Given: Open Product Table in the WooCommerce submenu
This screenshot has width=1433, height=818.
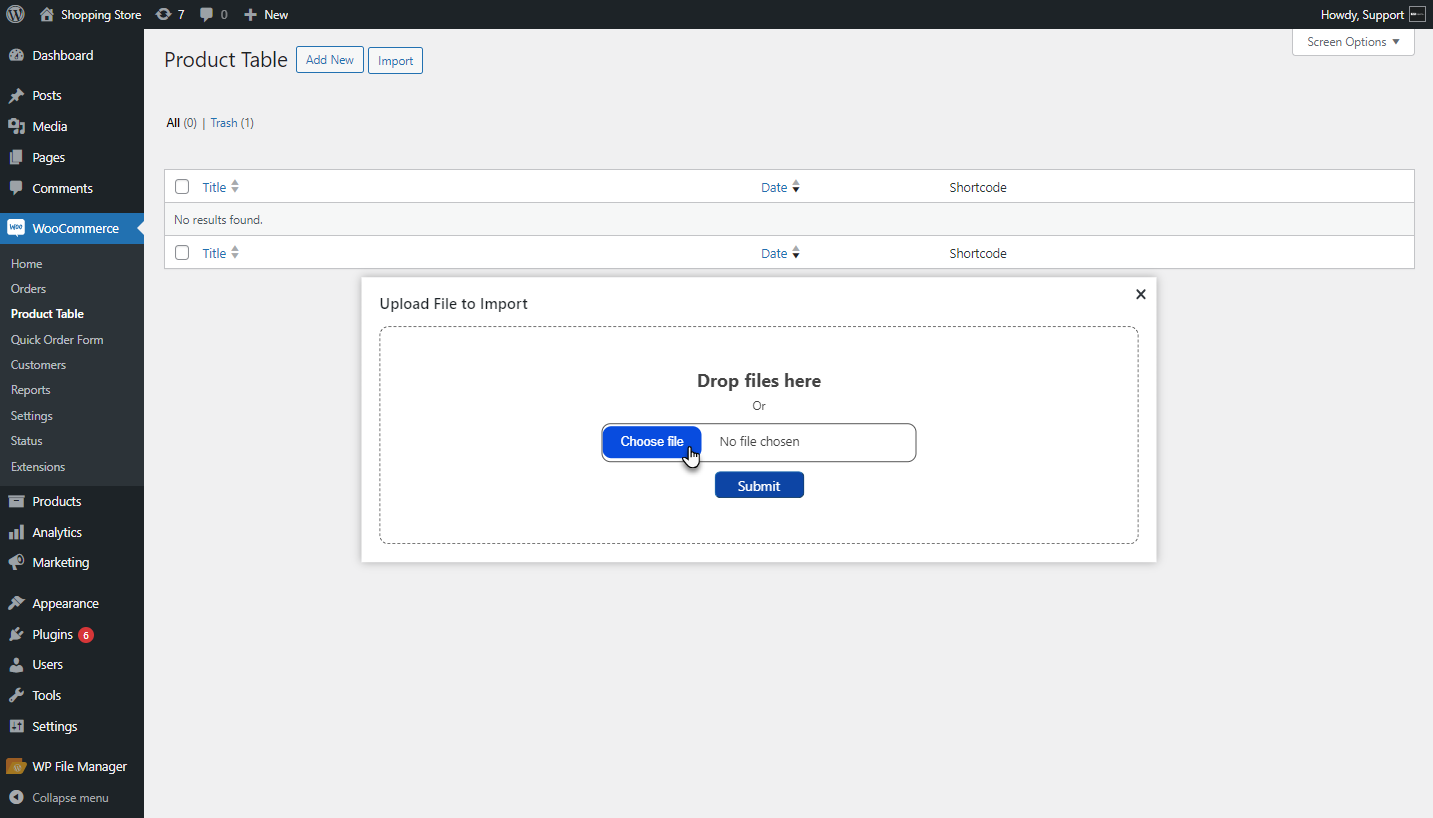Looking at the screenshot, I should pyautogui.click(x=47, y=314).
